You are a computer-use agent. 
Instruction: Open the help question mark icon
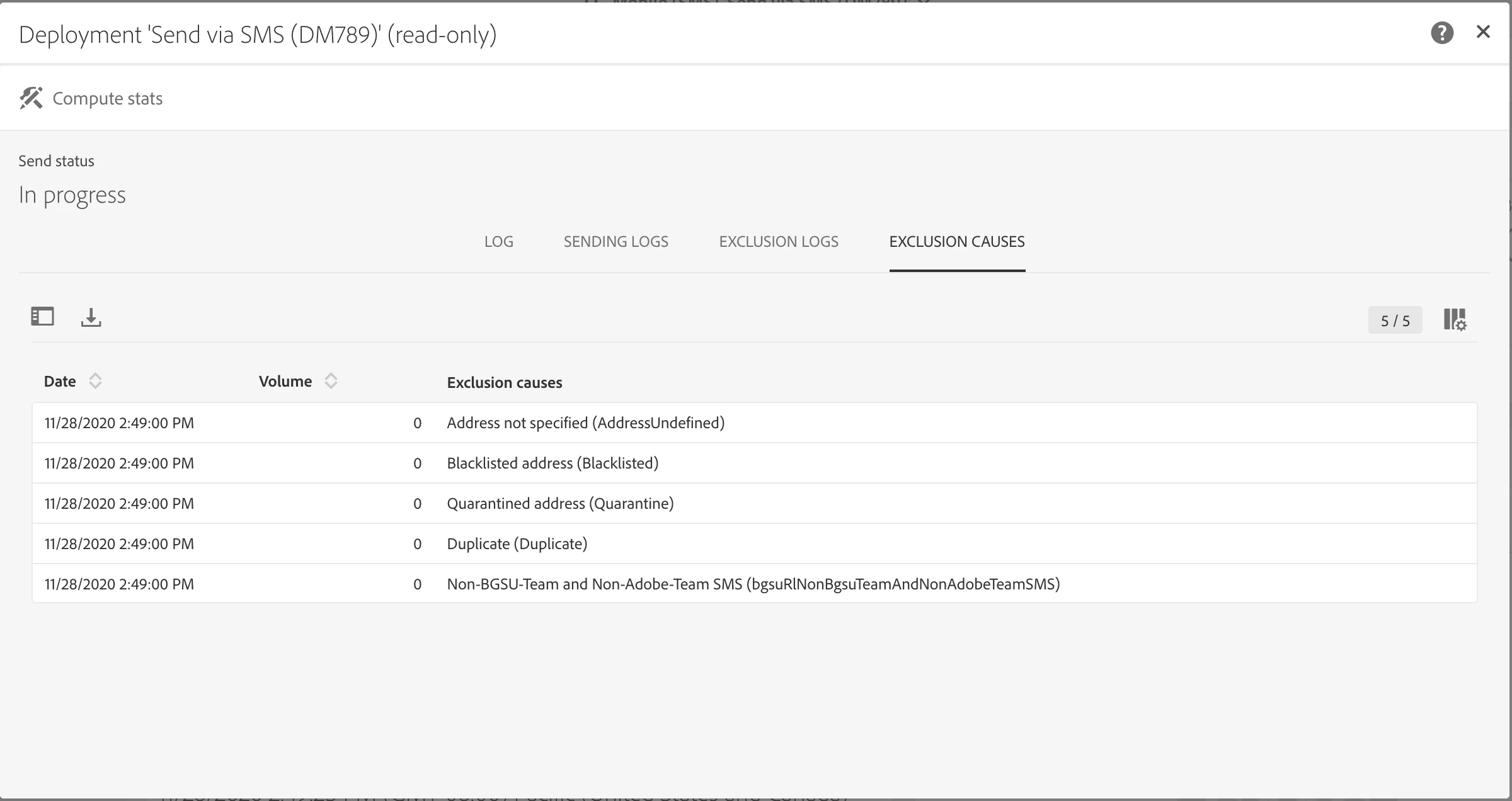pos(1441,33)
